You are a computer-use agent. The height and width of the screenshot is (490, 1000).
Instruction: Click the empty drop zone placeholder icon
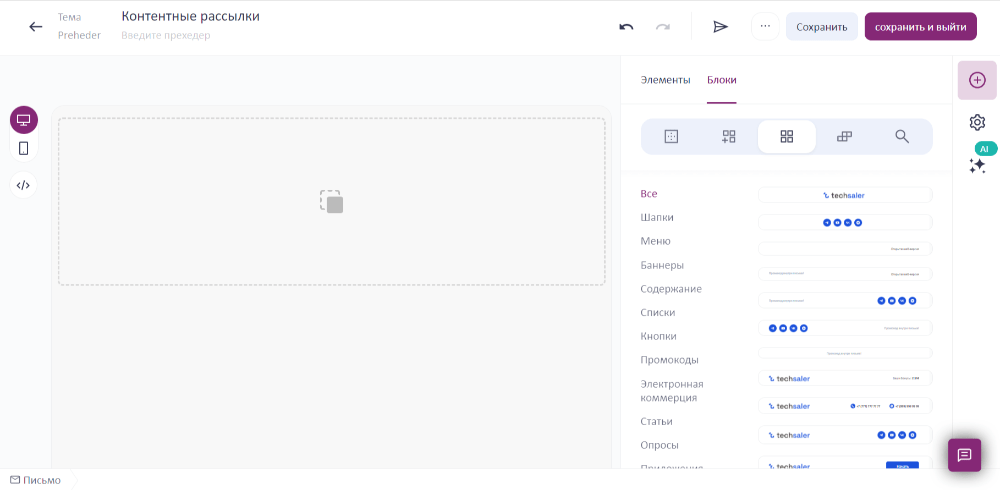(x=332, y=201)
